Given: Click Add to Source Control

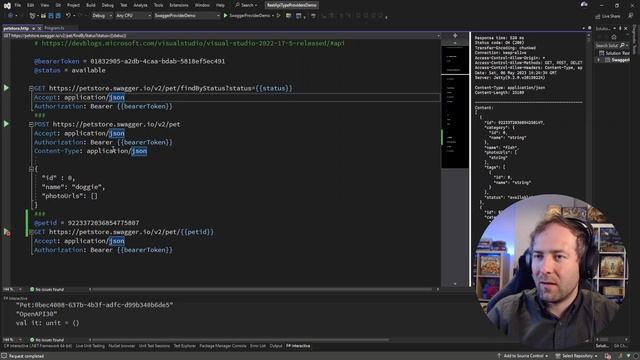Looking at the screenshot, I should point(523,356).
